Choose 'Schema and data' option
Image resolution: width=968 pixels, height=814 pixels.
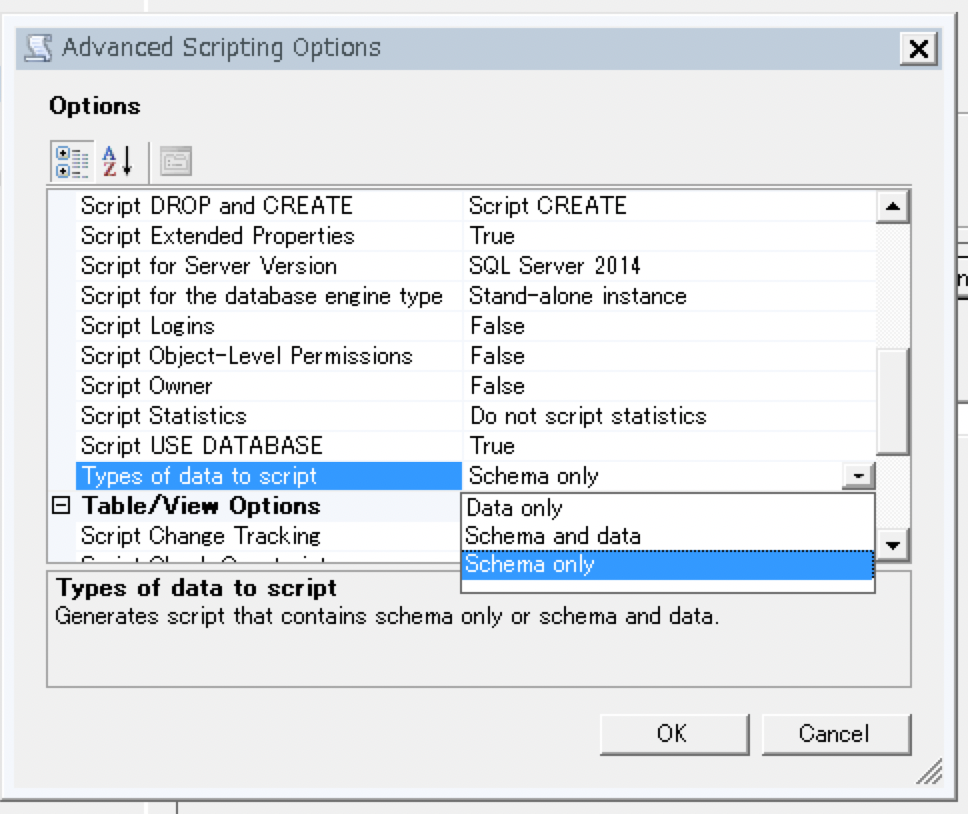pyautogui.click(x=553, y=536)
